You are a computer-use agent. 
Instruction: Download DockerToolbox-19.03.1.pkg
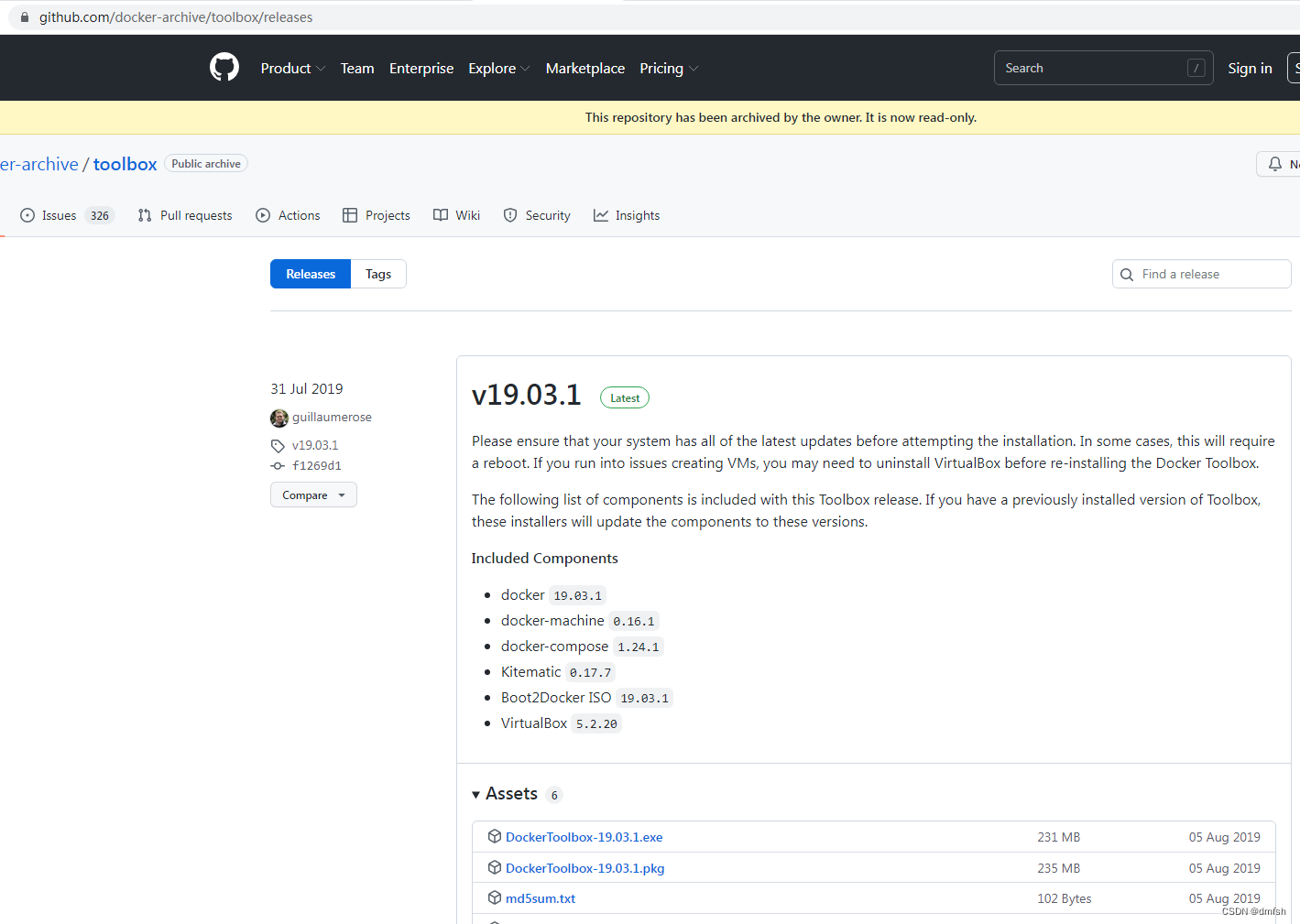(584, 868)
